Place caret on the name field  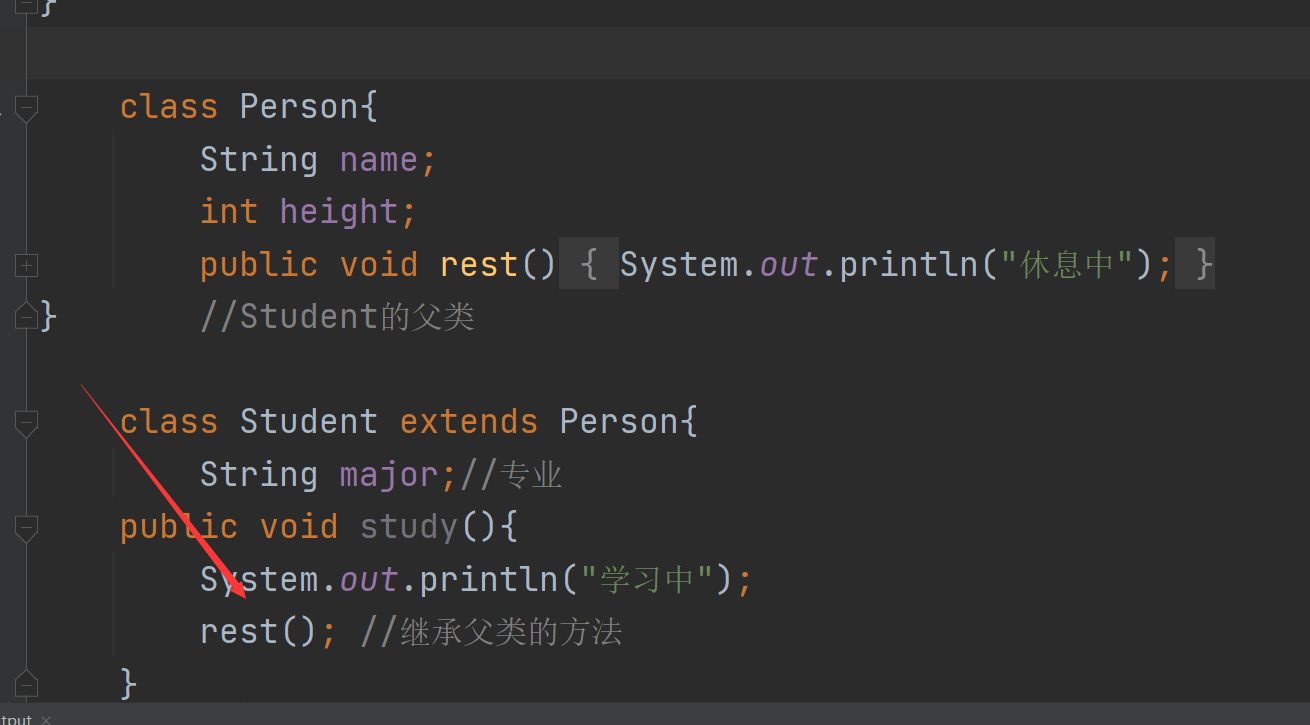[378, 160]
